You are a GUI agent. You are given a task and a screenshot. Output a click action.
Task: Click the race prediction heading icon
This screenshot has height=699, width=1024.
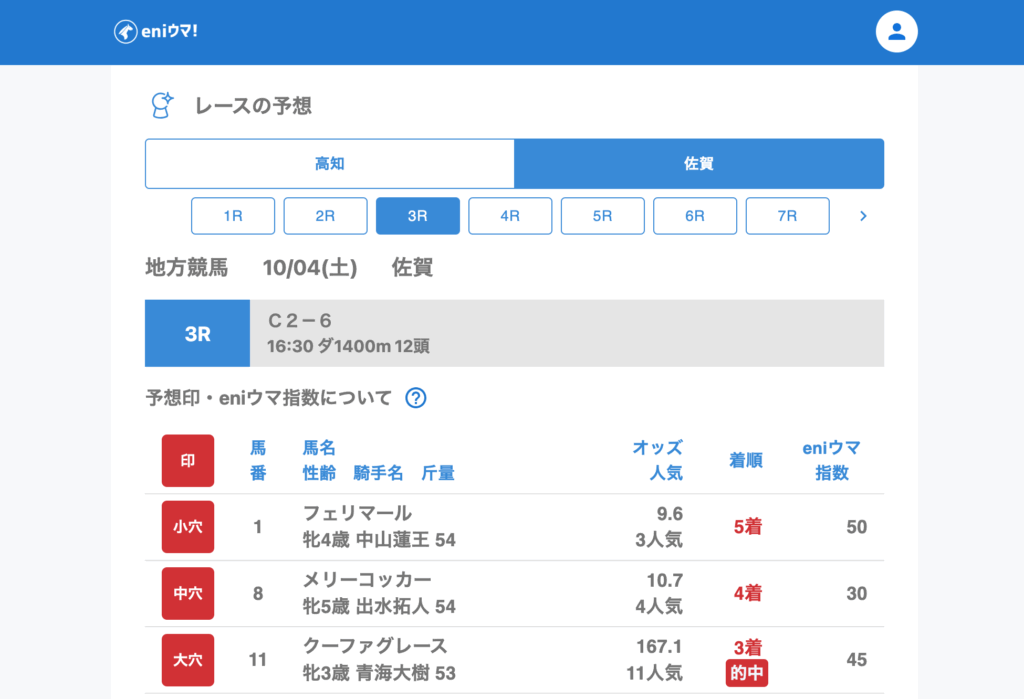pos(161,105)
